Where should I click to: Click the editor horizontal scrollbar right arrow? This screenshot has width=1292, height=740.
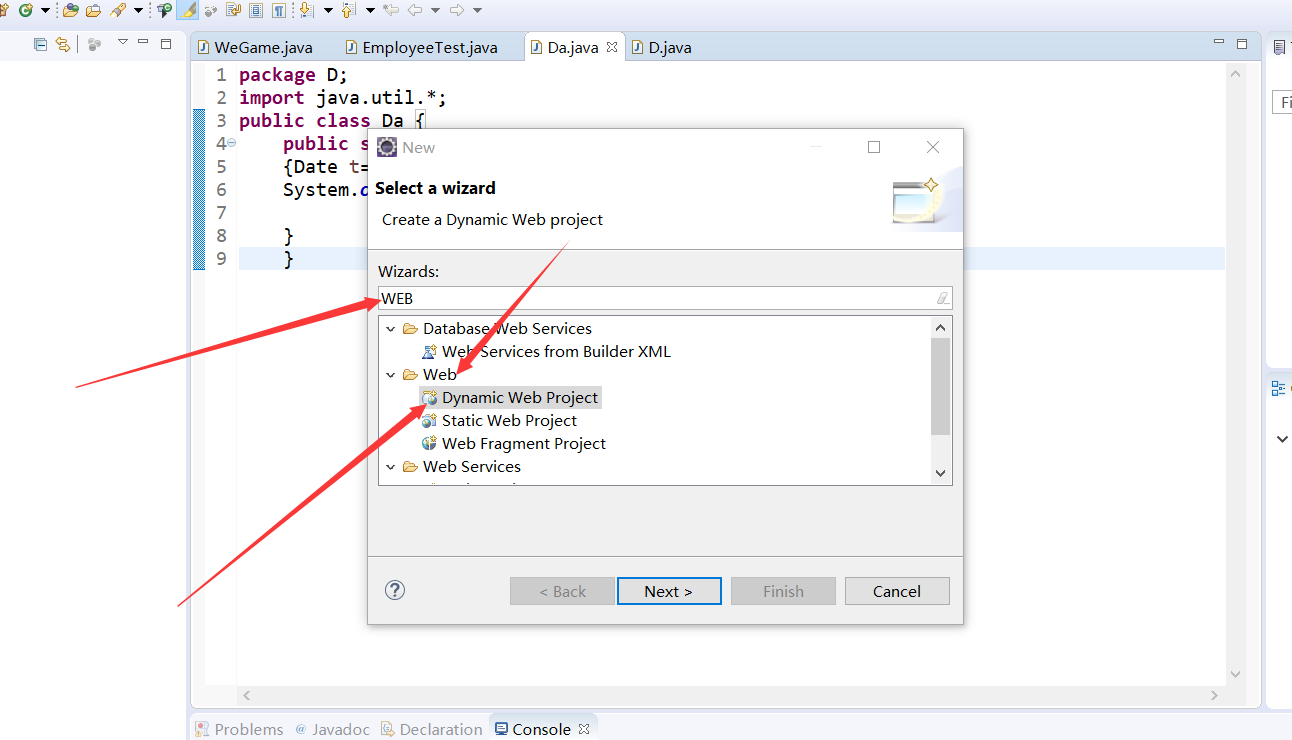click(1215, 695)
